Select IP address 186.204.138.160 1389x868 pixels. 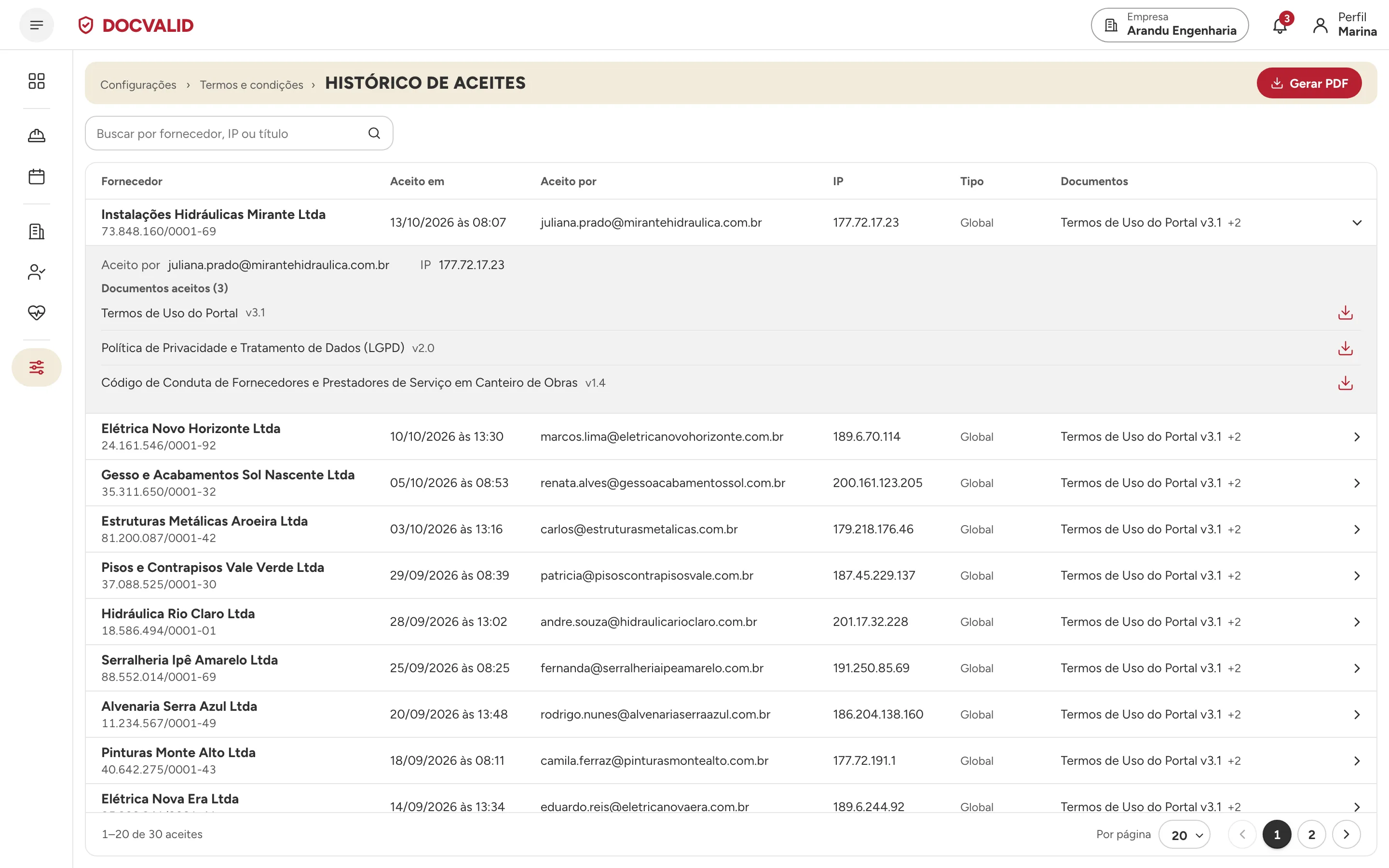[x=878, y=715]
